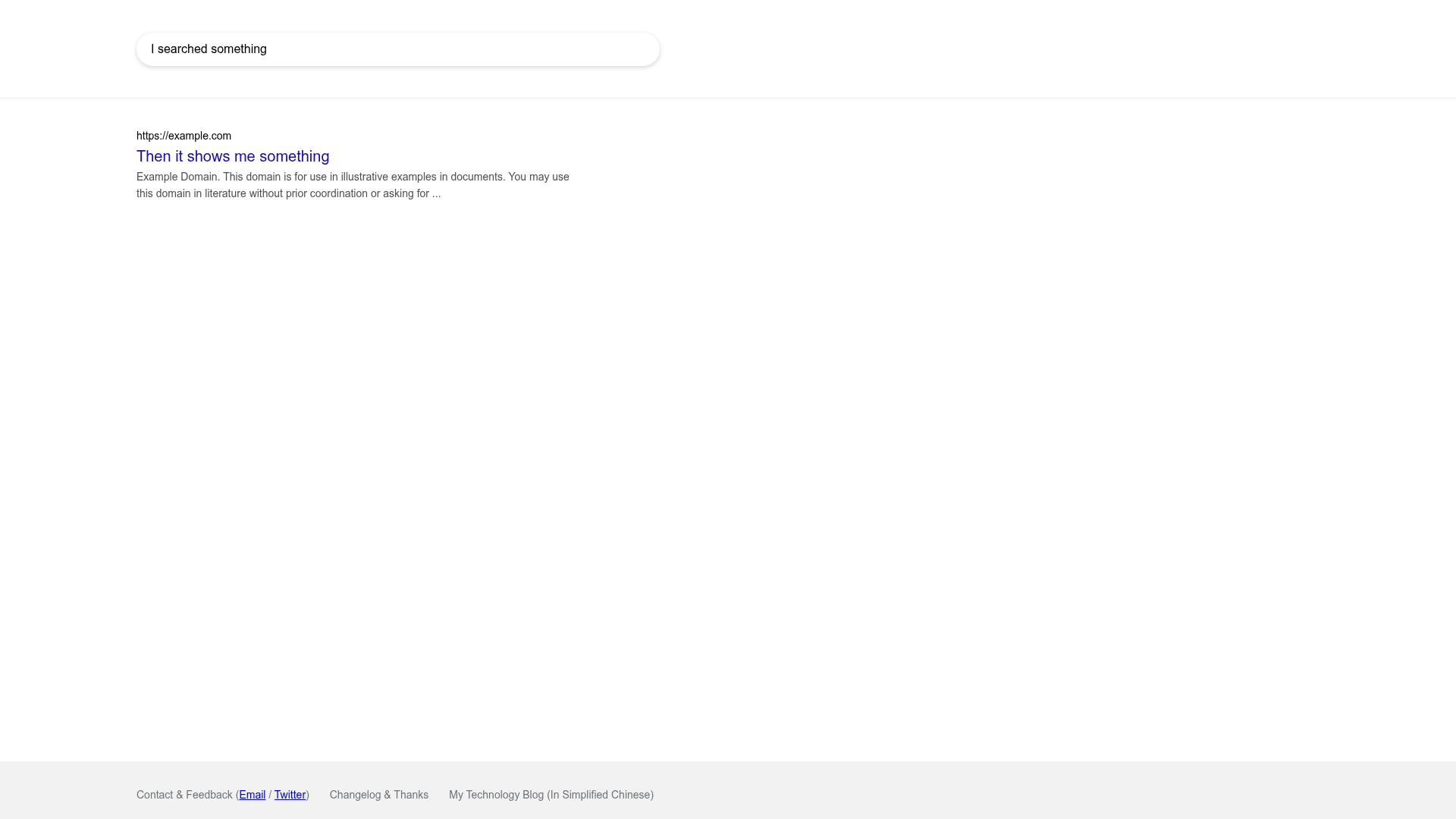Open the Email contact link

click(x=252, y=795)
